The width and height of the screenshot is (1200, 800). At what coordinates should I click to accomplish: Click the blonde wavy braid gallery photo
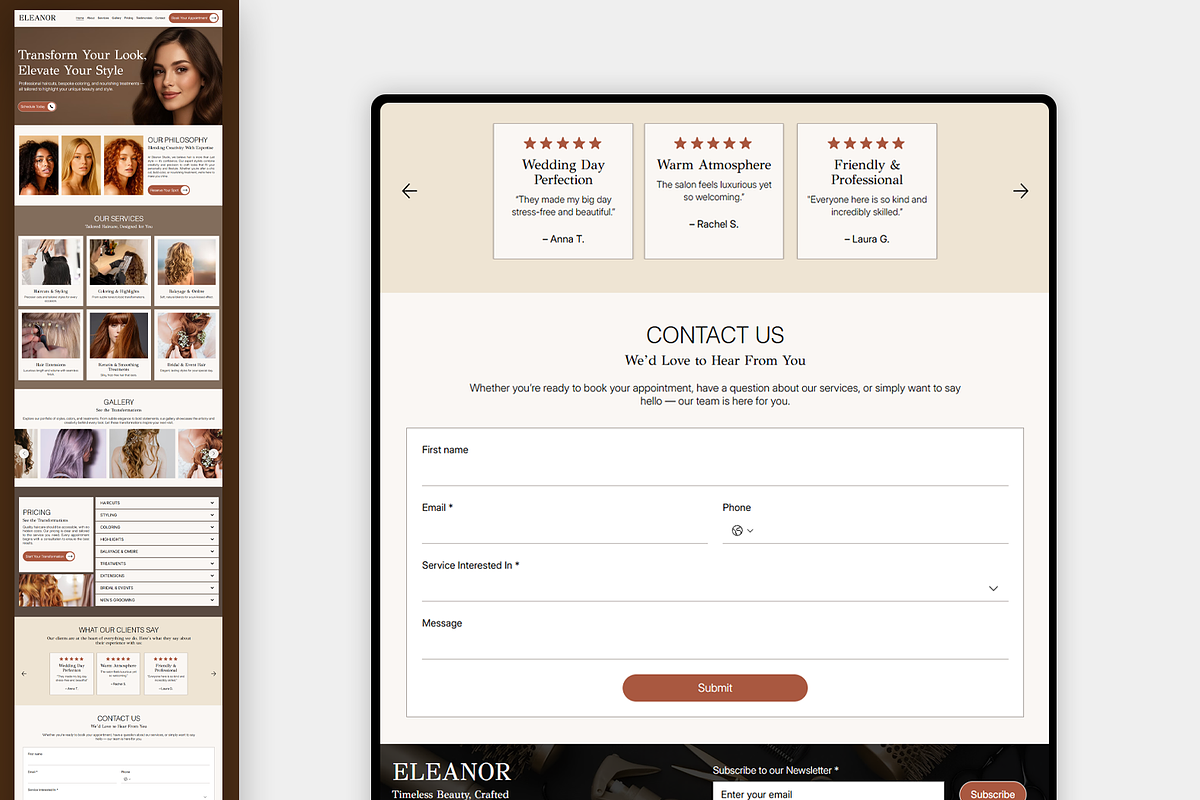(142, 454)
